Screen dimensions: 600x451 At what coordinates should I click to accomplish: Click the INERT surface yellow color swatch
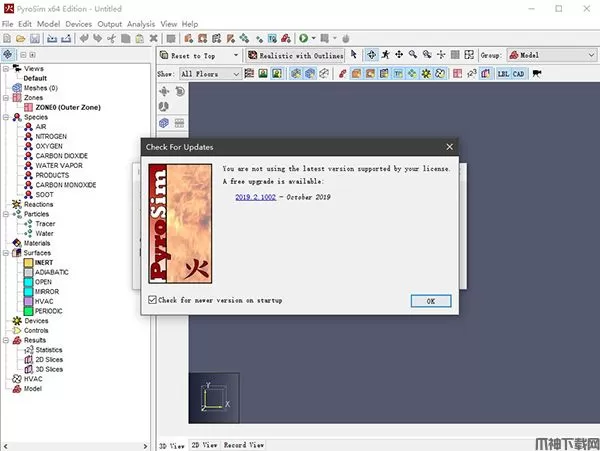28,262
